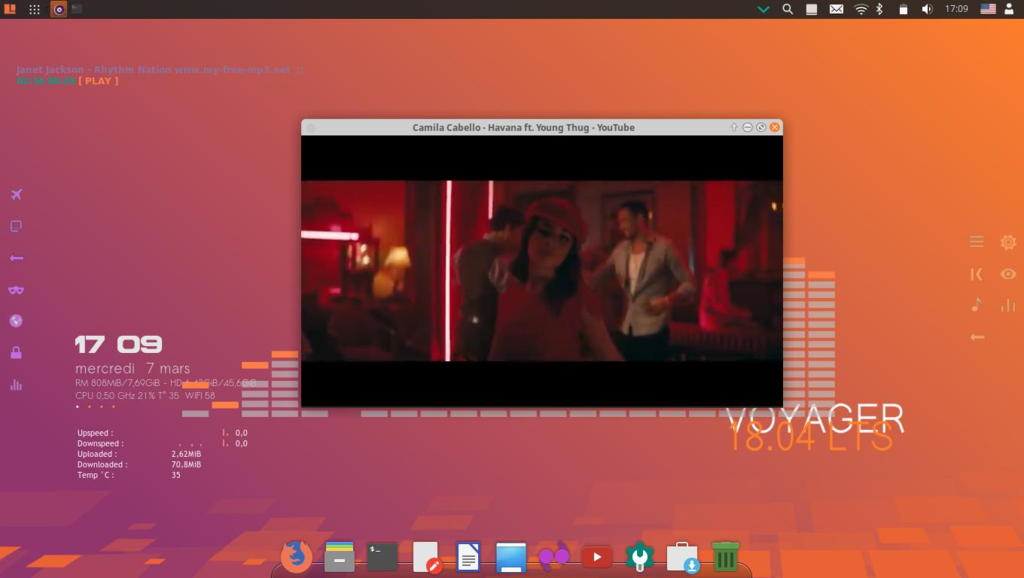The height and width of the screenshot is (578, 1024).
Task: Open the purple music player dock icon
Action: [554, 556]
